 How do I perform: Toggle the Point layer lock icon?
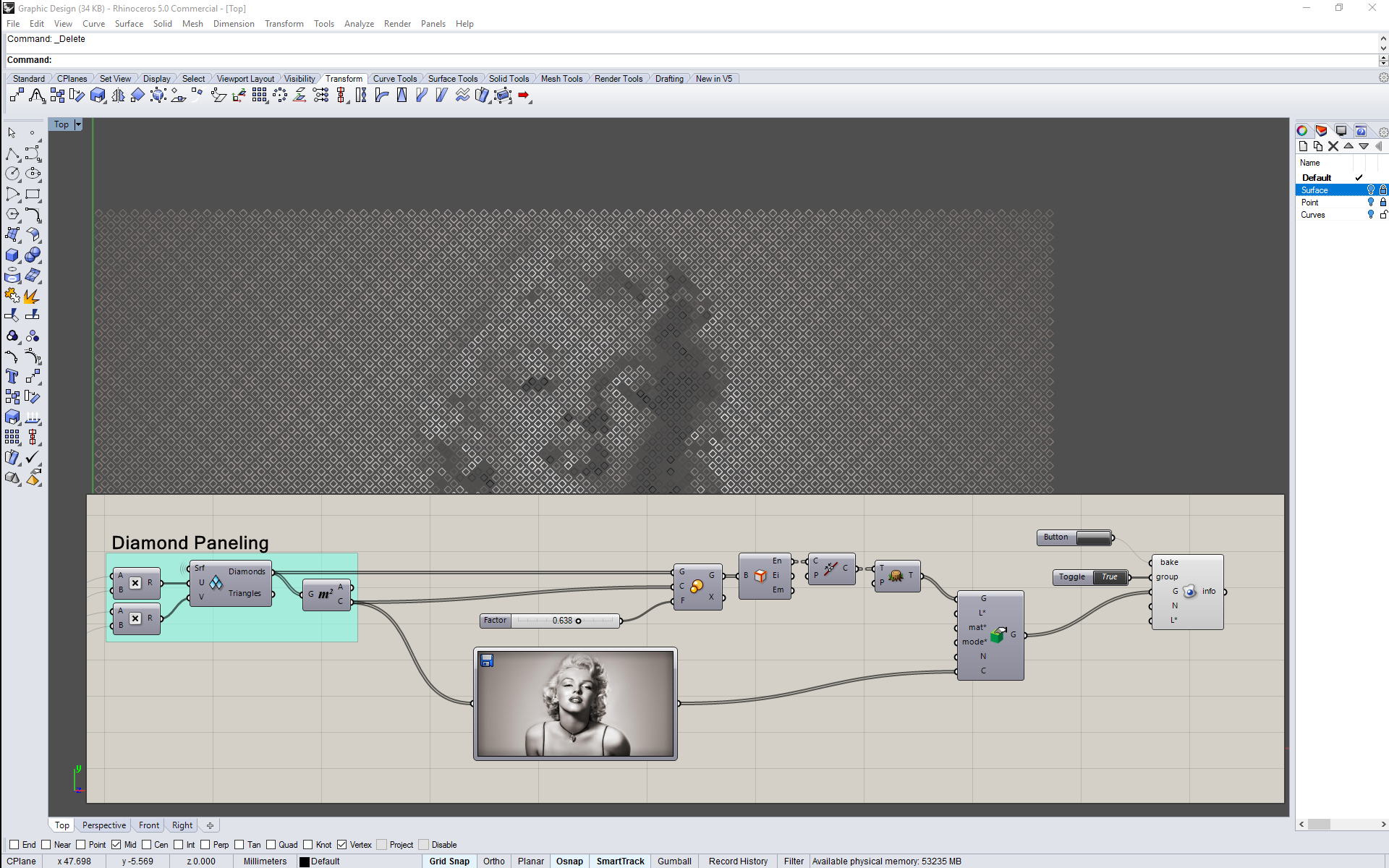1383,203
